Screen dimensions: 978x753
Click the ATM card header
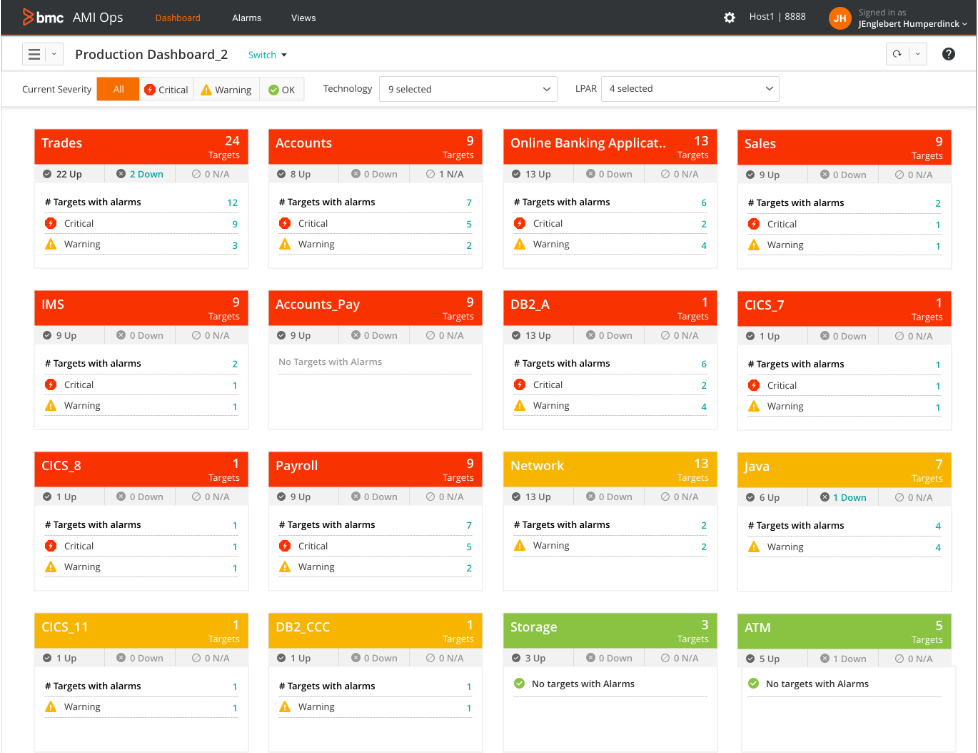(844, 631)
